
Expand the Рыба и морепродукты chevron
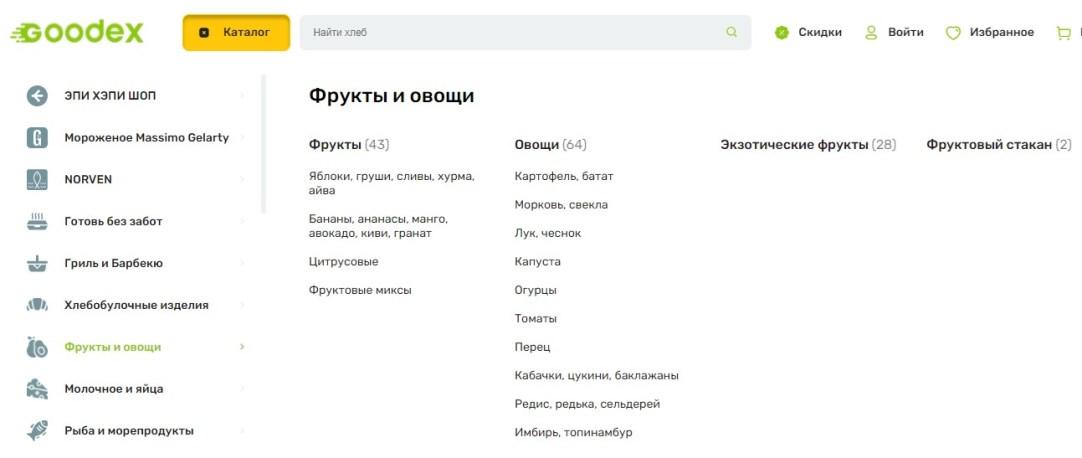coord(242,431)
